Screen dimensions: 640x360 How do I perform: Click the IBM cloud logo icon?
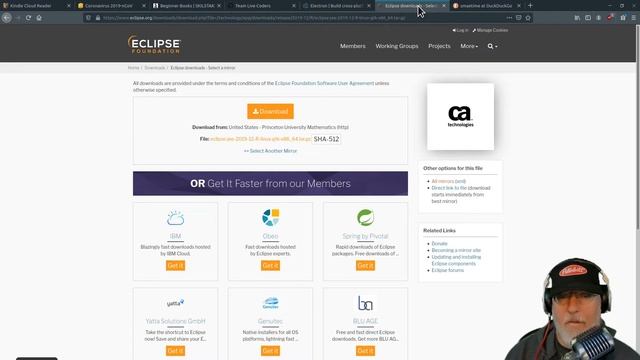176,218
